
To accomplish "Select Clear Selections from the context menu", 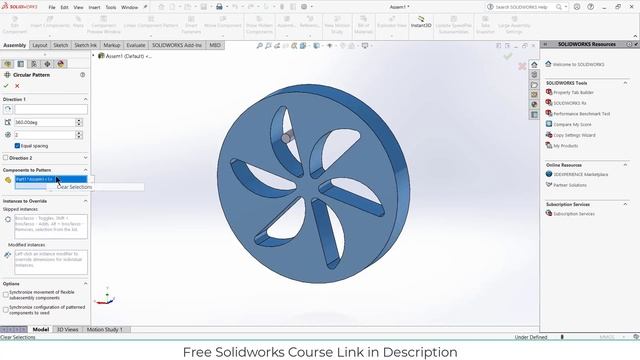I will point(74,187).
